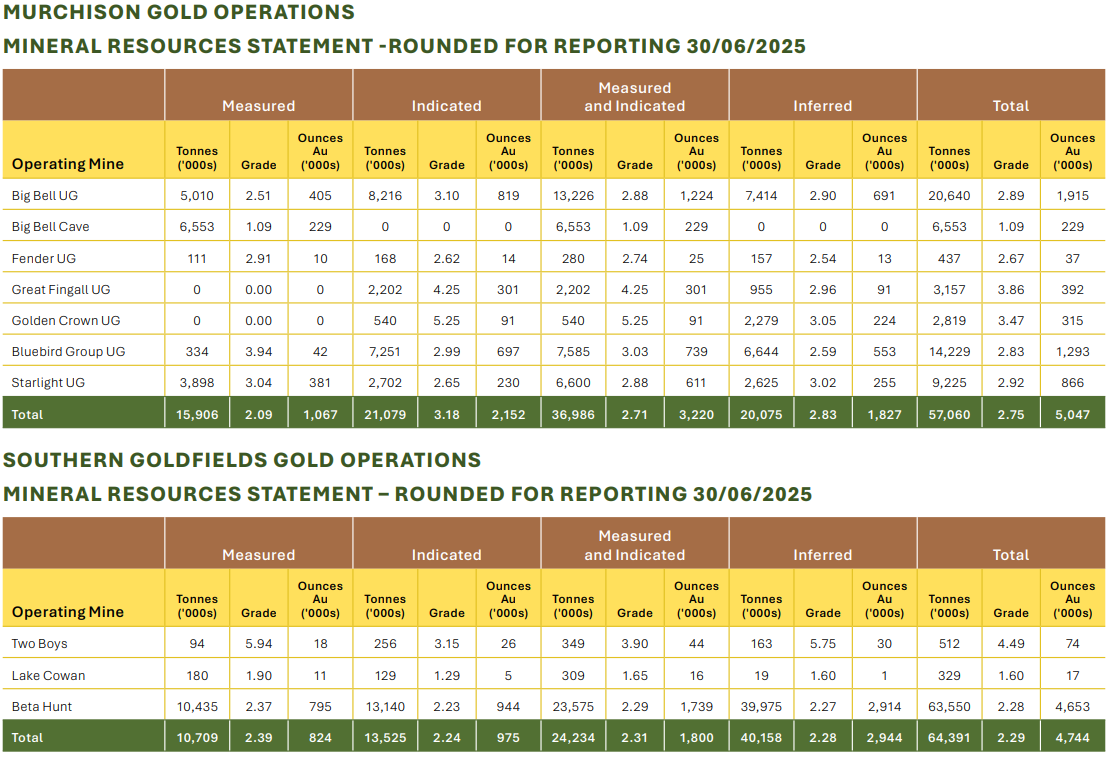Select Murchison total ounces value 5,047

coord(1072,414)
